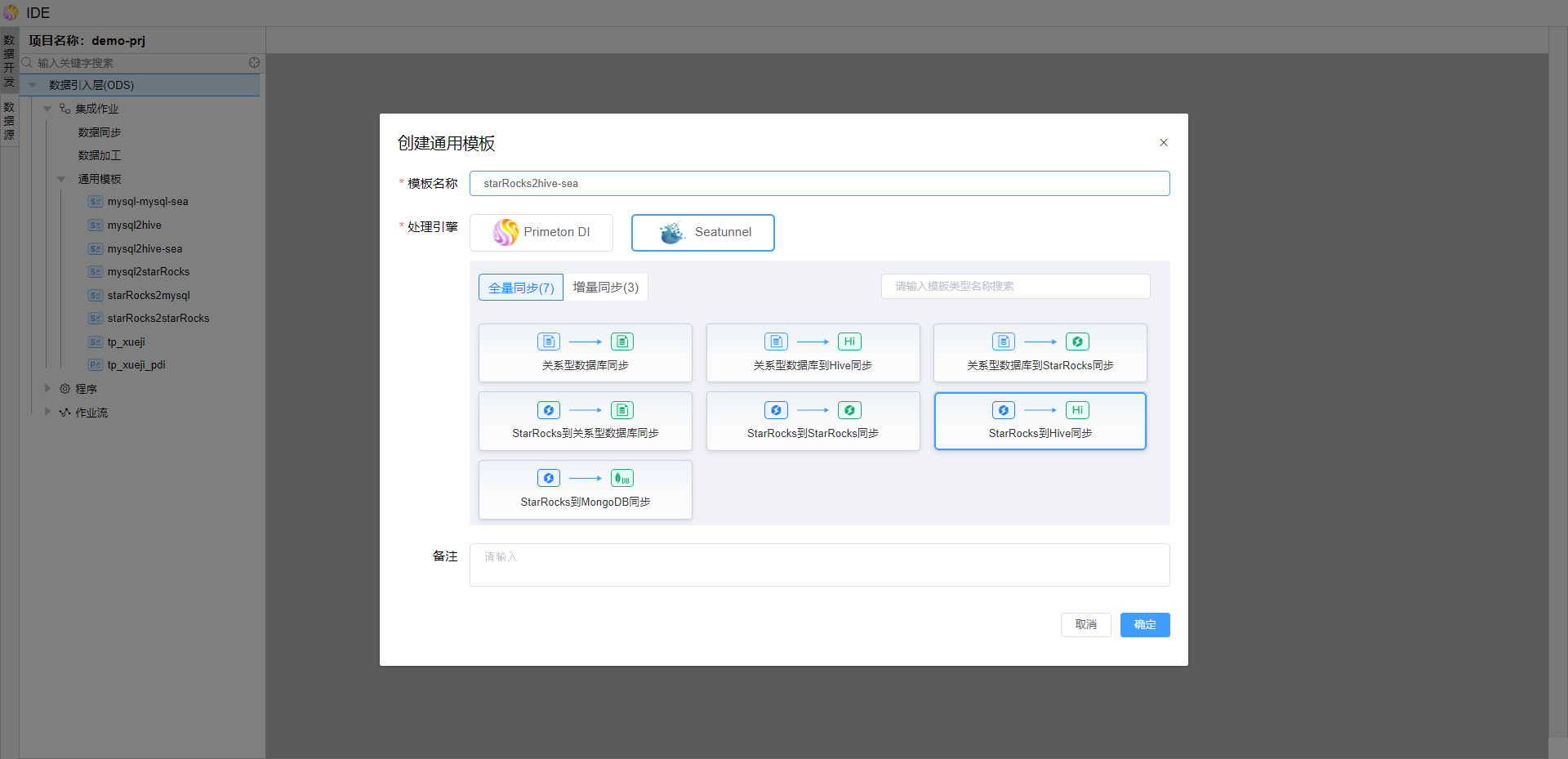The height and width of the screenshot is (759, 1568).
Task: Collapse the 数据引入层(ODS) tree node
Action: [33, 85]
